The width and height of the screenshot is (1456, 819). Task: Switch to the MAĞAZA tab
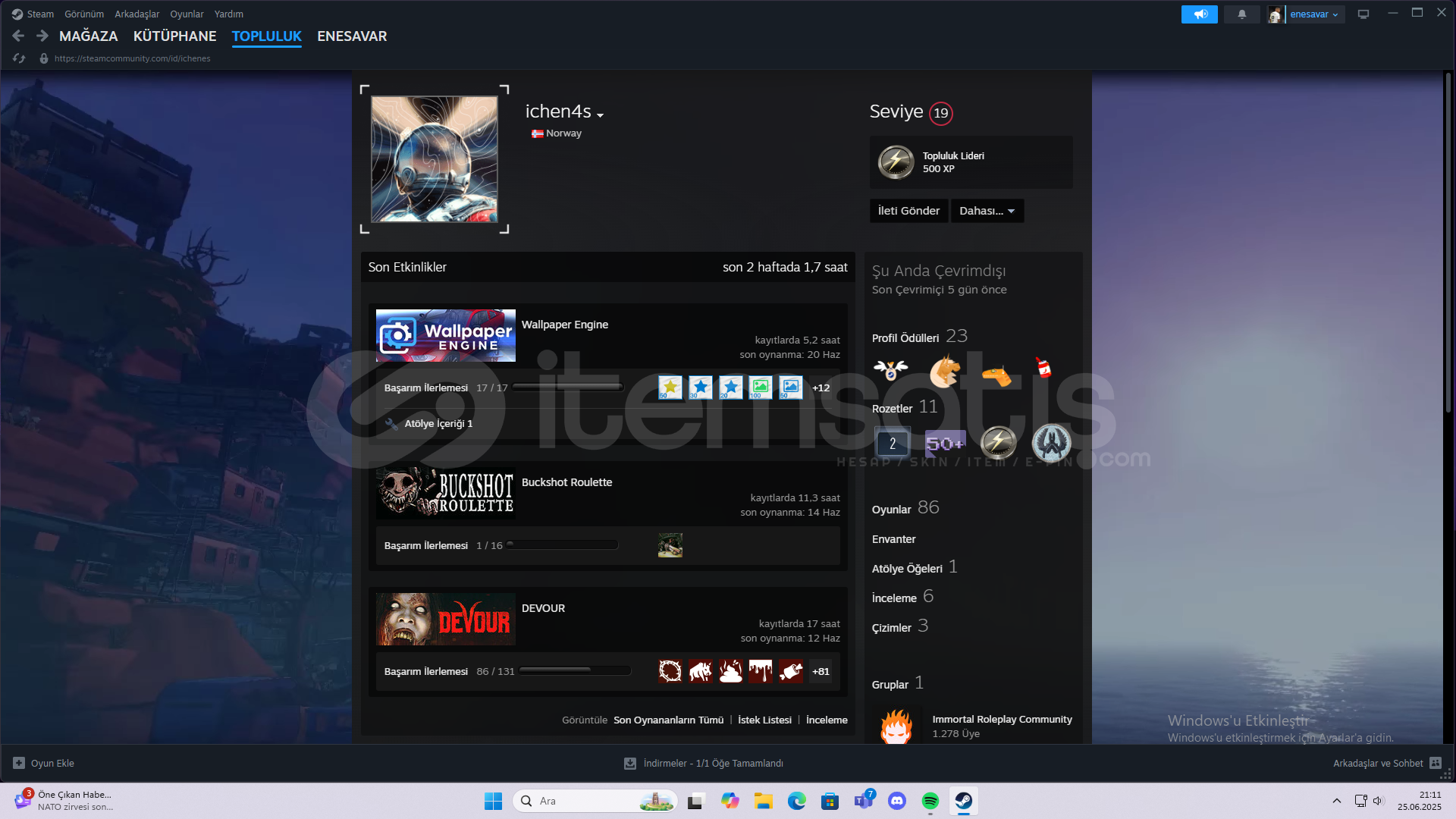click(x=89, y=36)
